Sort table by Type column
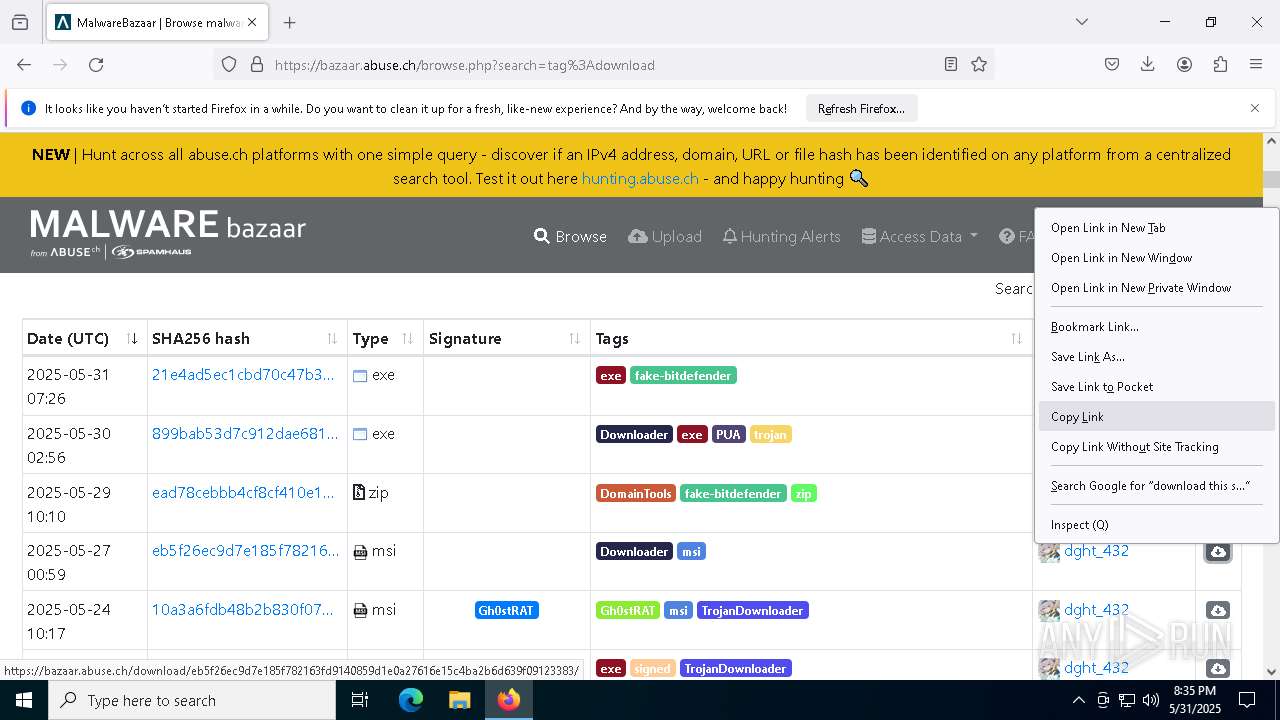Screen dimensions: 1280x720 coord(385,339)
